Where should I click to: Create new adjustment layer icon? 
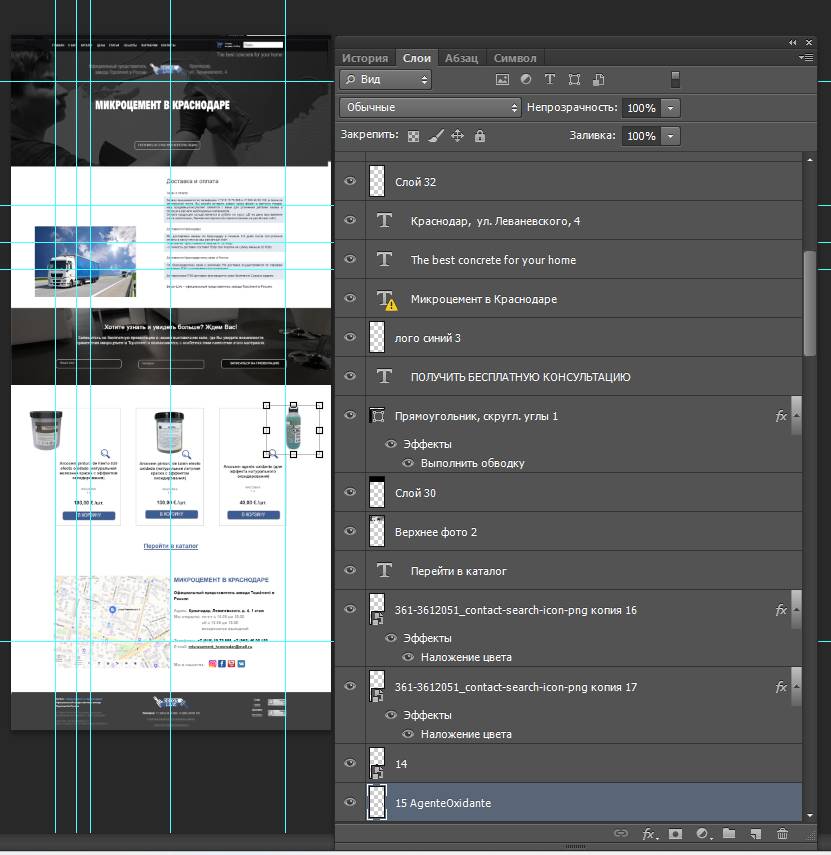(702, 833)
